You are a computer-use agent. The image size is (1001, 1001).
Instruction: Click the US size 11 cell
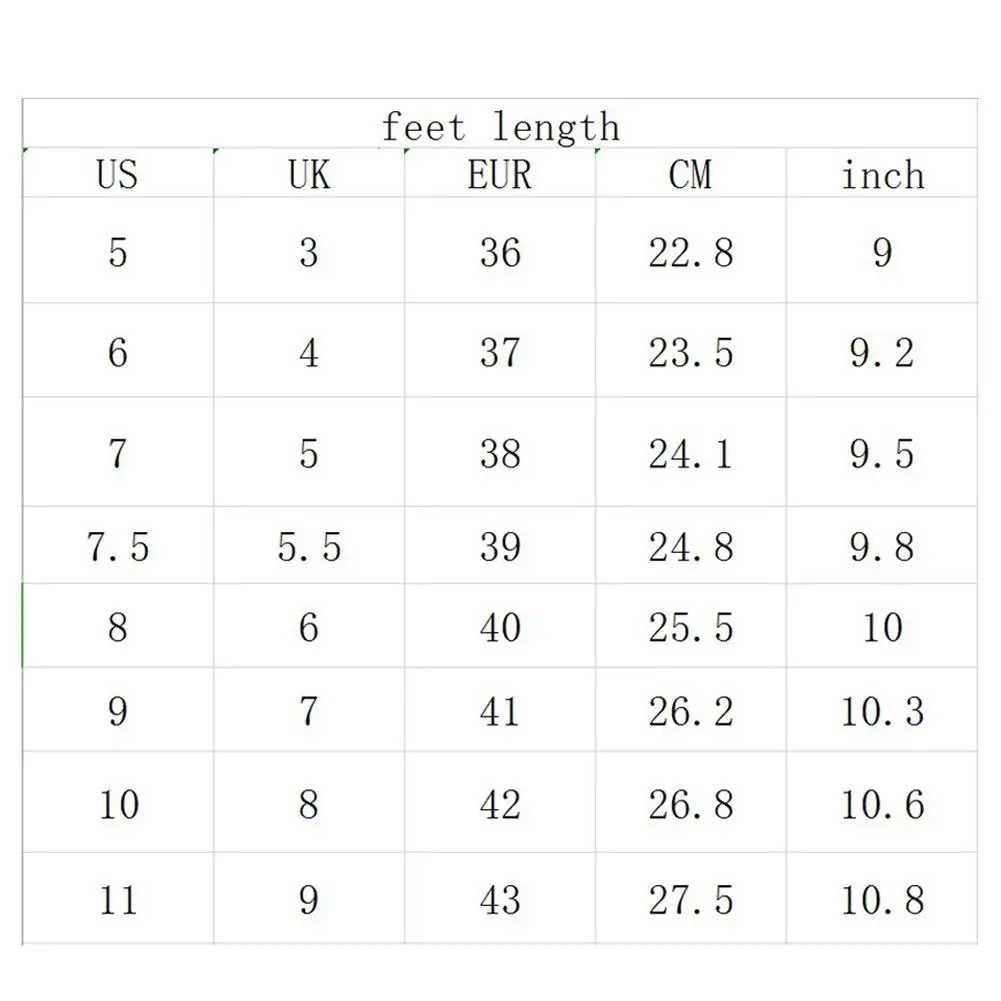(117, 900)
